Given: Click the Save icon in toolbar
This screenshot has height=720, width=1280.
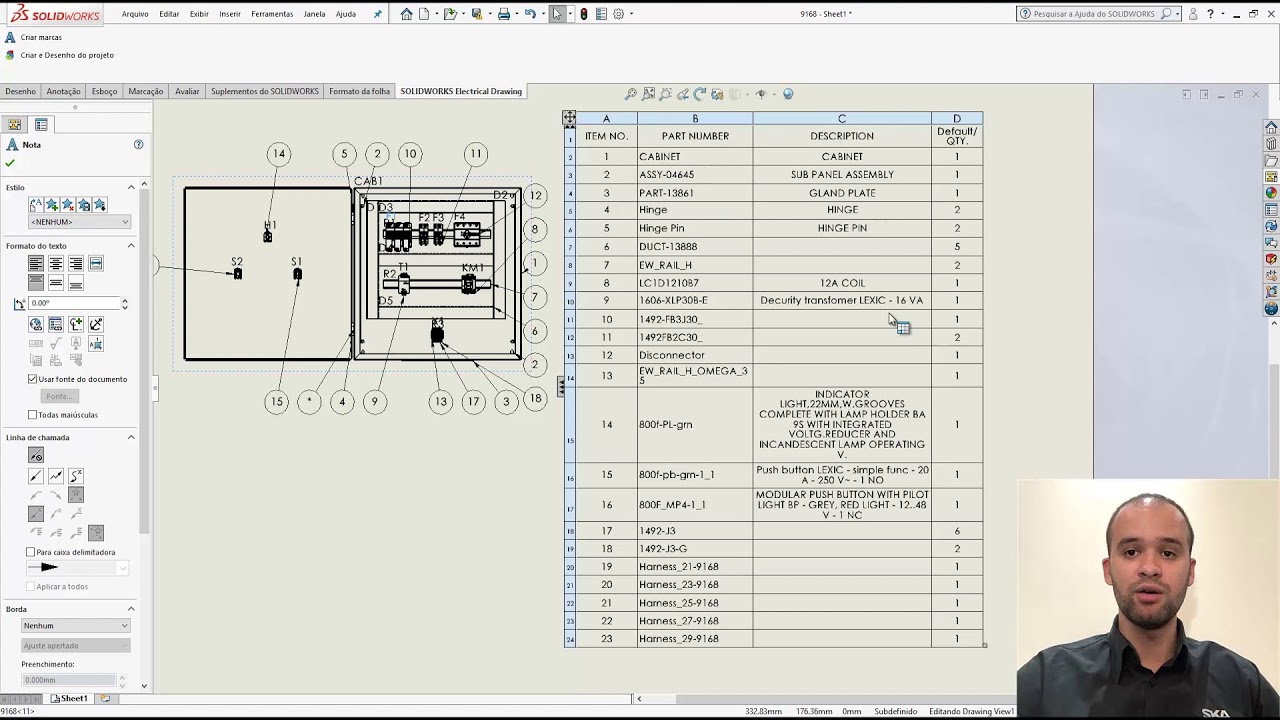Looking at the screenshot, I should coord(477,14).
